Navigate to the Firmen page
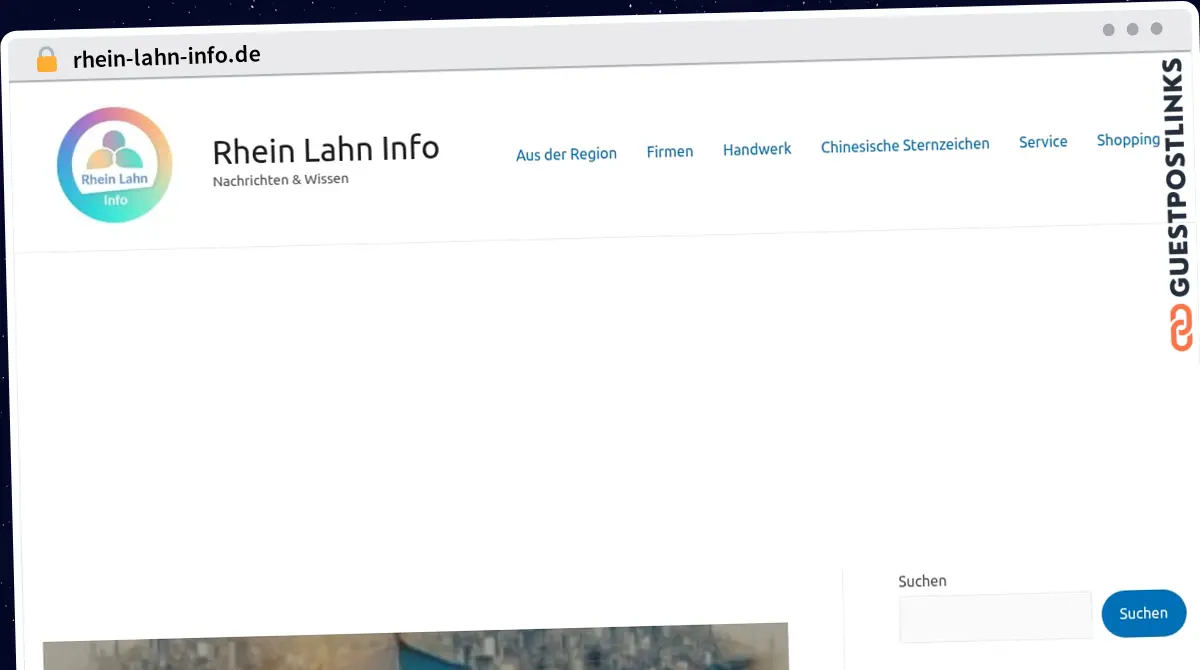The height and width of the screenshot is (670, 1200). [x=670, y=150]
